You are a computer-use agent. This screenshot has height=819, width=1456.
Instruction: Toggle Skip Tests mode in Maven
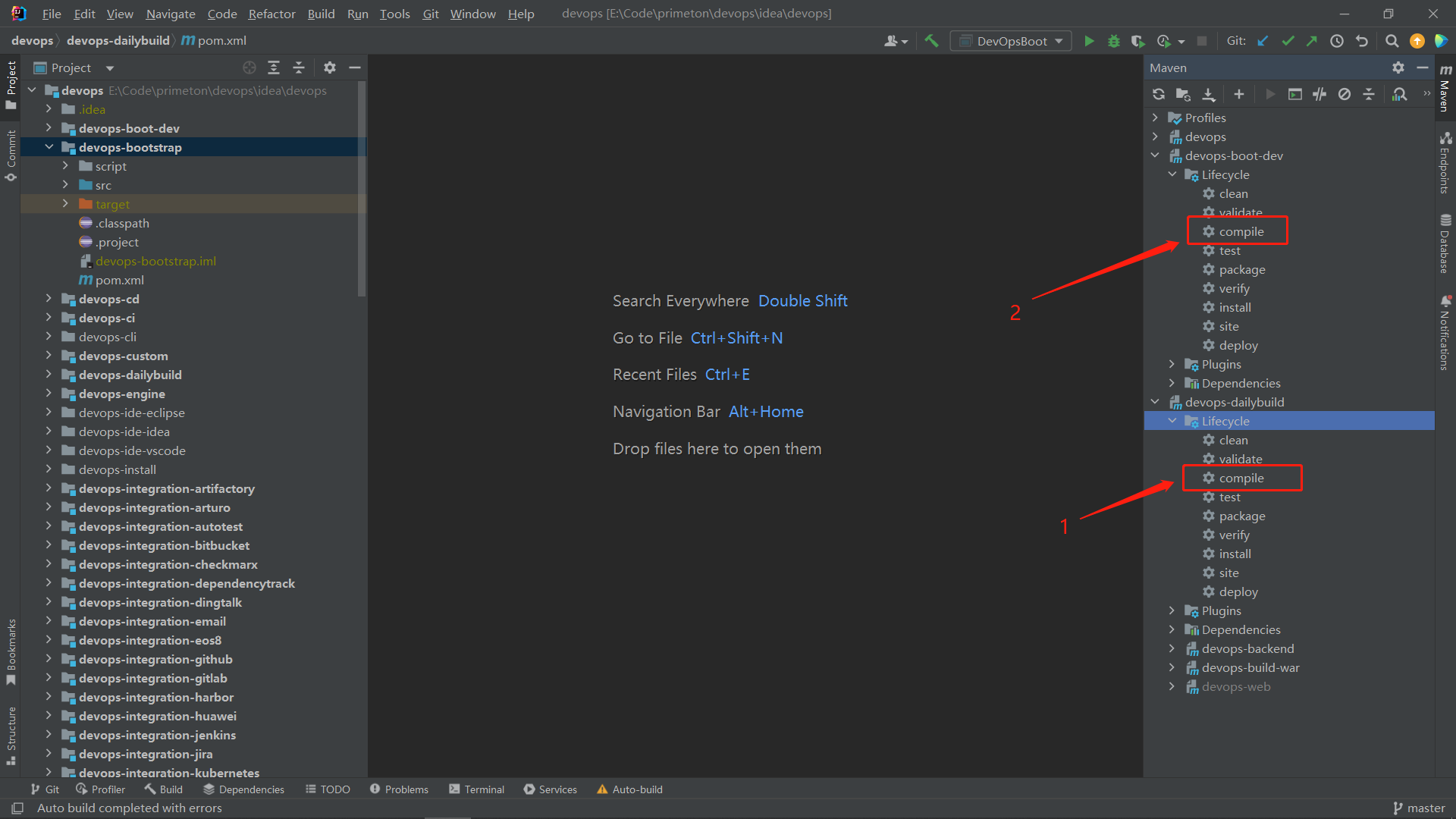[x=1344, y=94]
